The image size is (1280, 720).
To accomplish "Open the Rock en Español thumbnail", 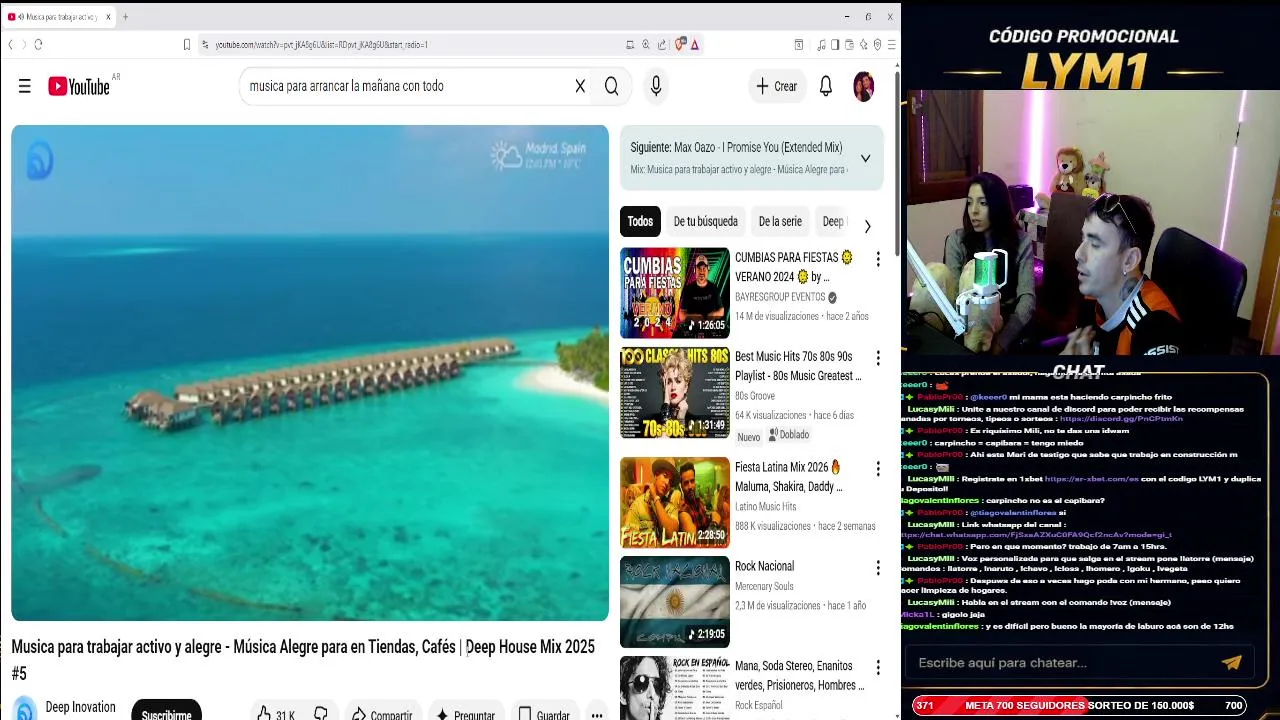I will point(675,688).
